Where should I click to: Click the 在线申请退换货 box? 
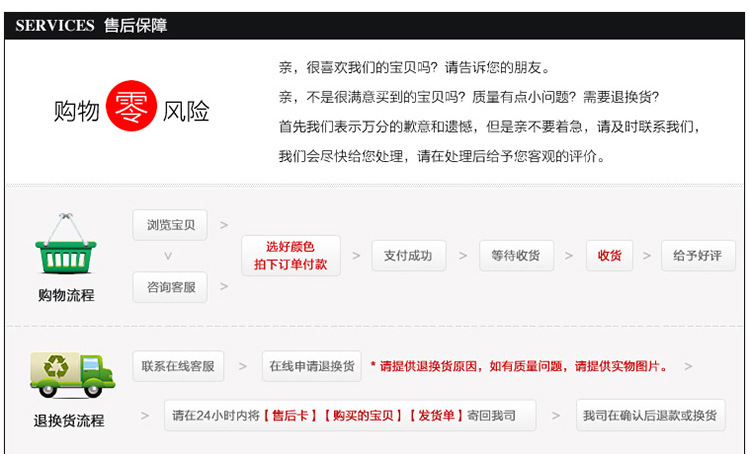pyautogui.click(x=311, y=366)
